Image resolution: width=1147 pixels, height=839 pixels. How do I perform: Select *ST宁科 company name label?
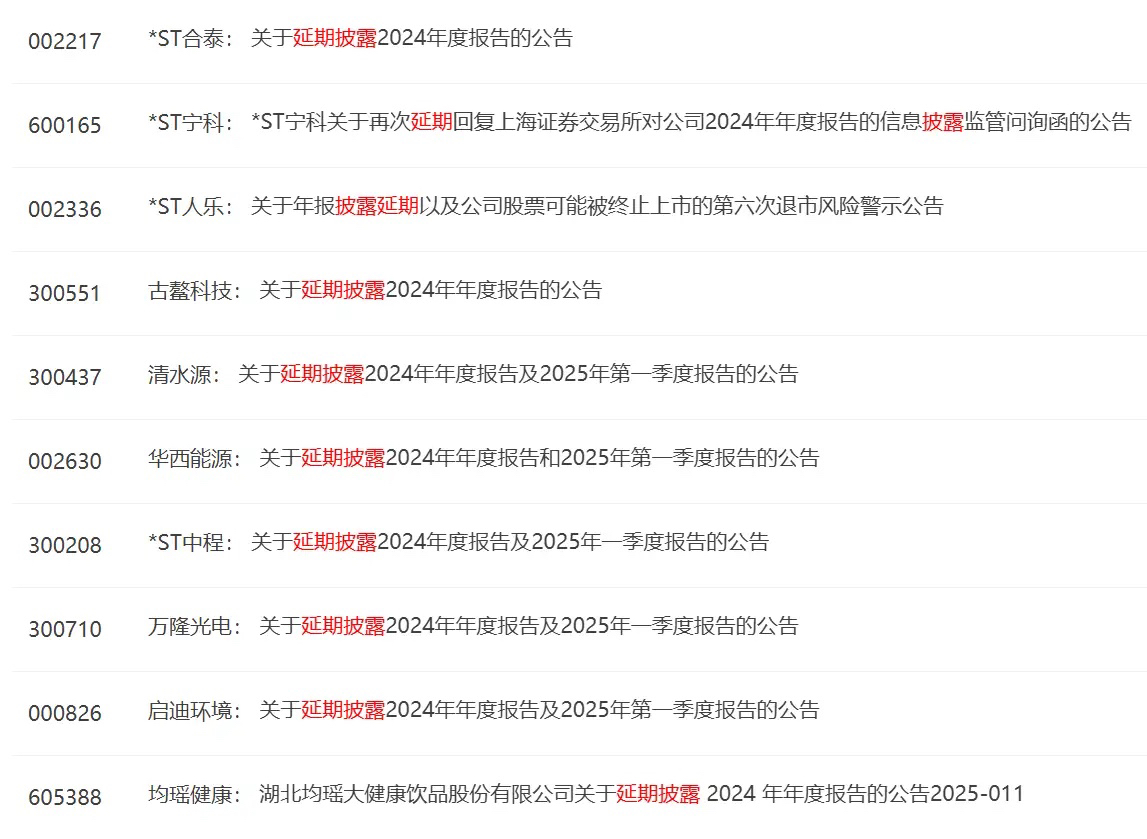(190, 122)
